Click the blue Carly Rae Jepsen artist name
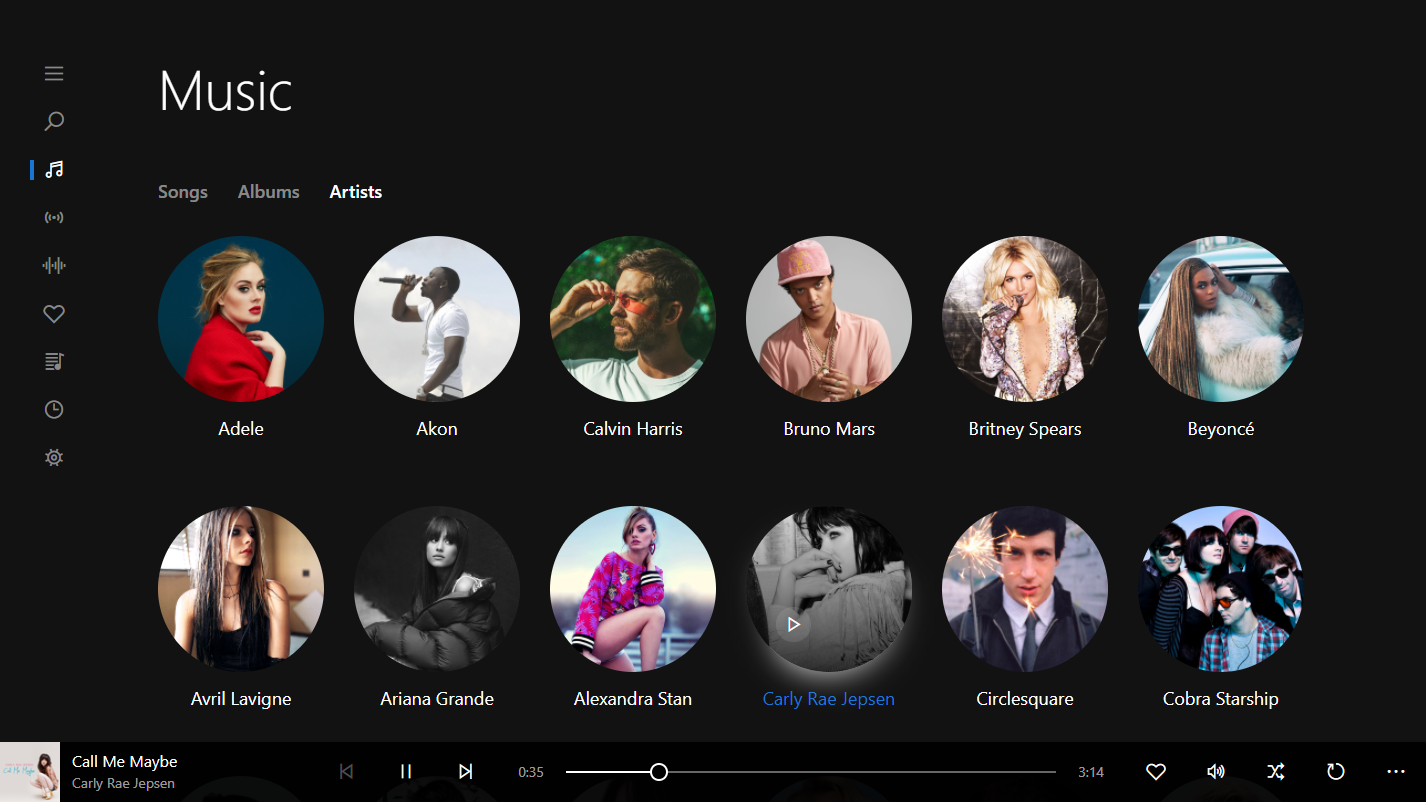Image resolution: width=1426 pixels, height=802 pixels. pos(829,699)
